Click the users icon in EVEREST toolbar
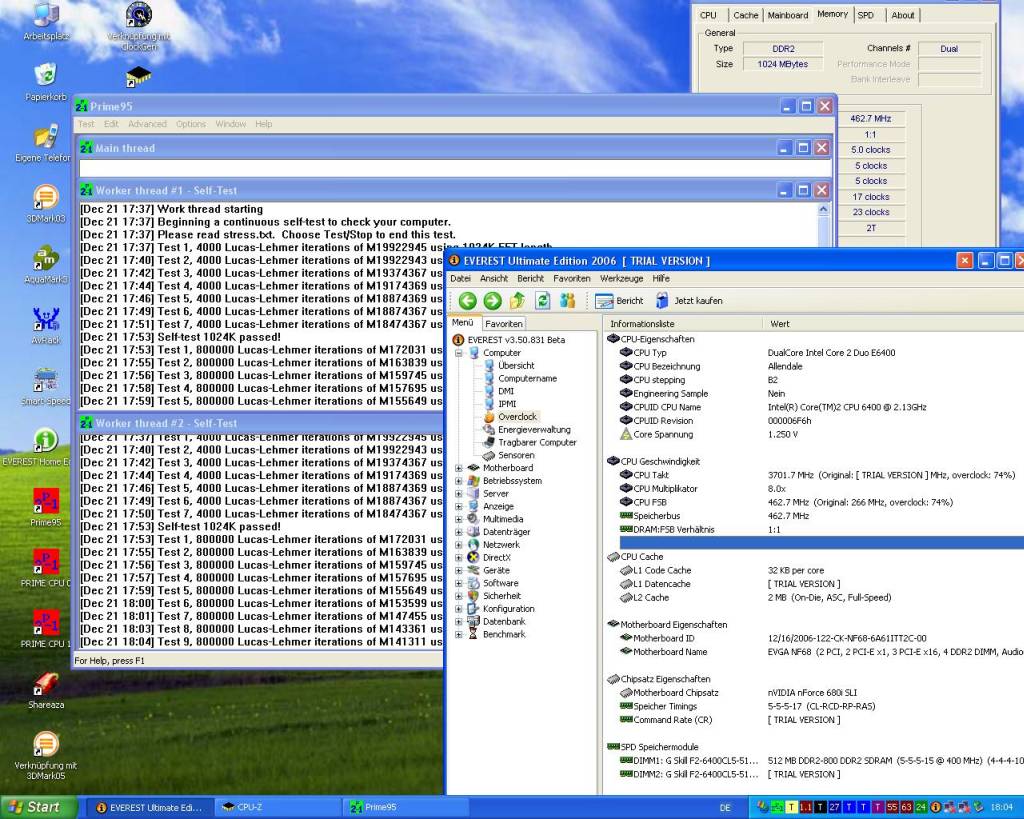The image size is (1024, 819). pos(568,300)
